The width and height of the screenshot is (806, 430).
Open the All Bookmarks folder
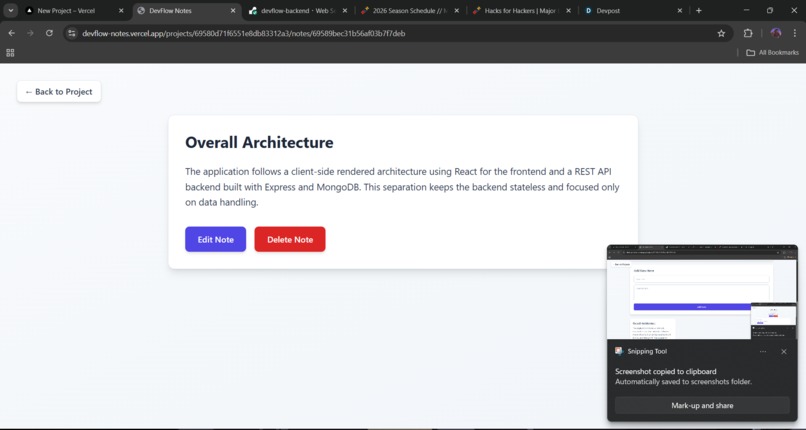(773, 52)
